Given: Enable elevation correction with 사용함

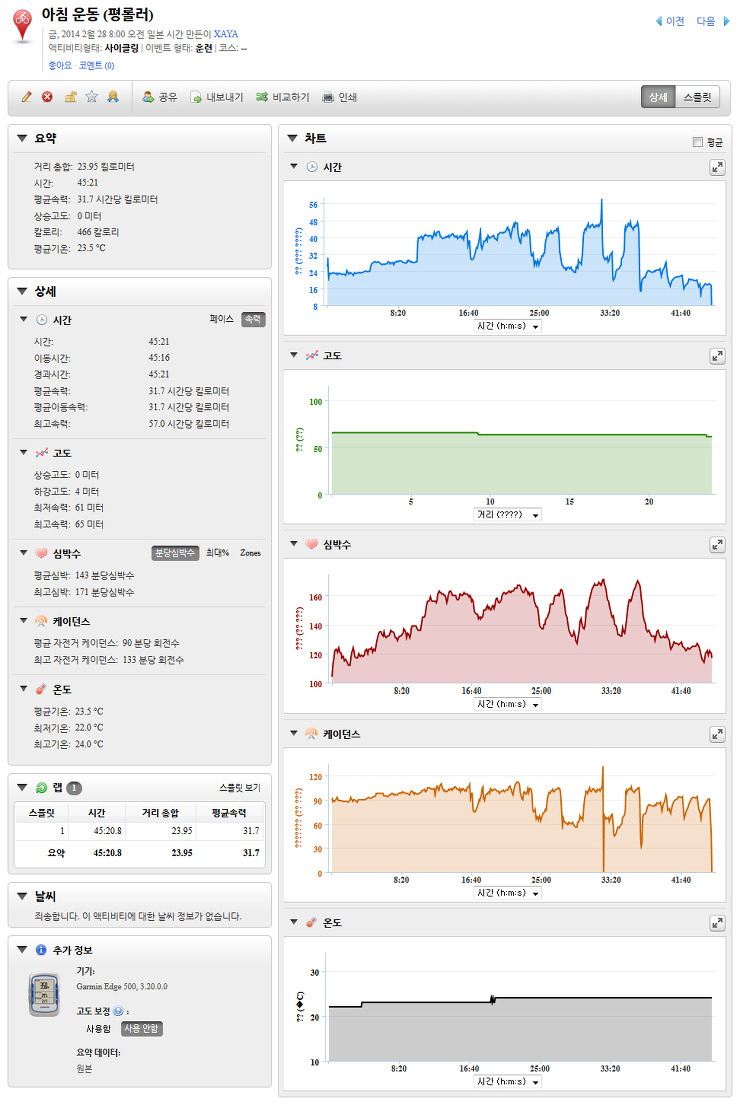Looking at the screenshot, I should (99, 1029).
